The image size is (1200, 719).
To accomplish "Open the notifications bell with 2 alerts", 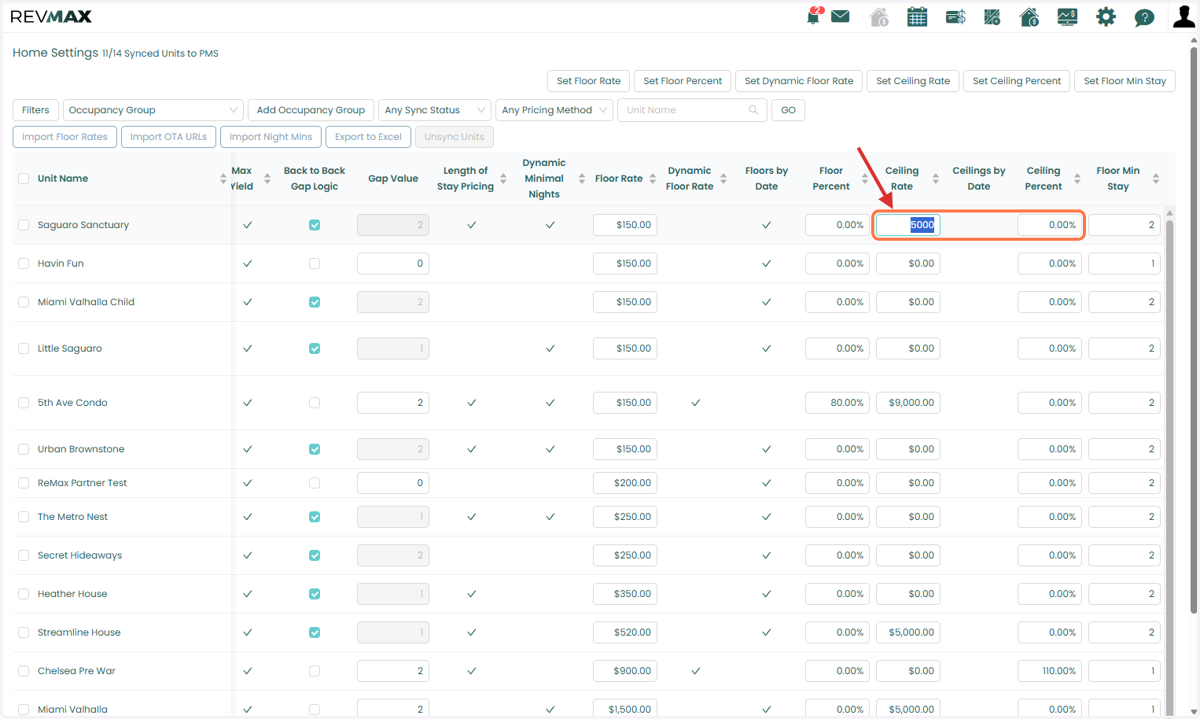I will (x=814, y=16).
